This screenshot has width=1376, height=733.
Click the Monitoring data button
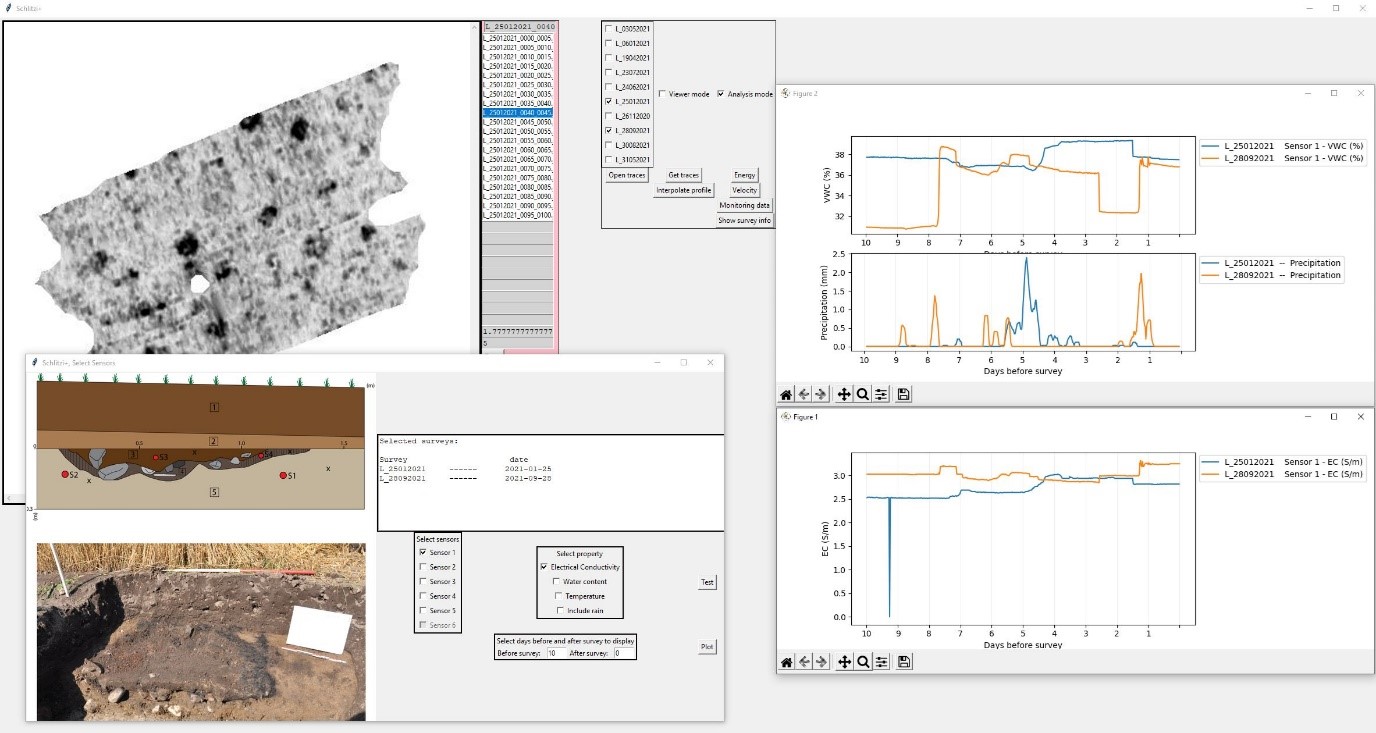tap(744, 205)
